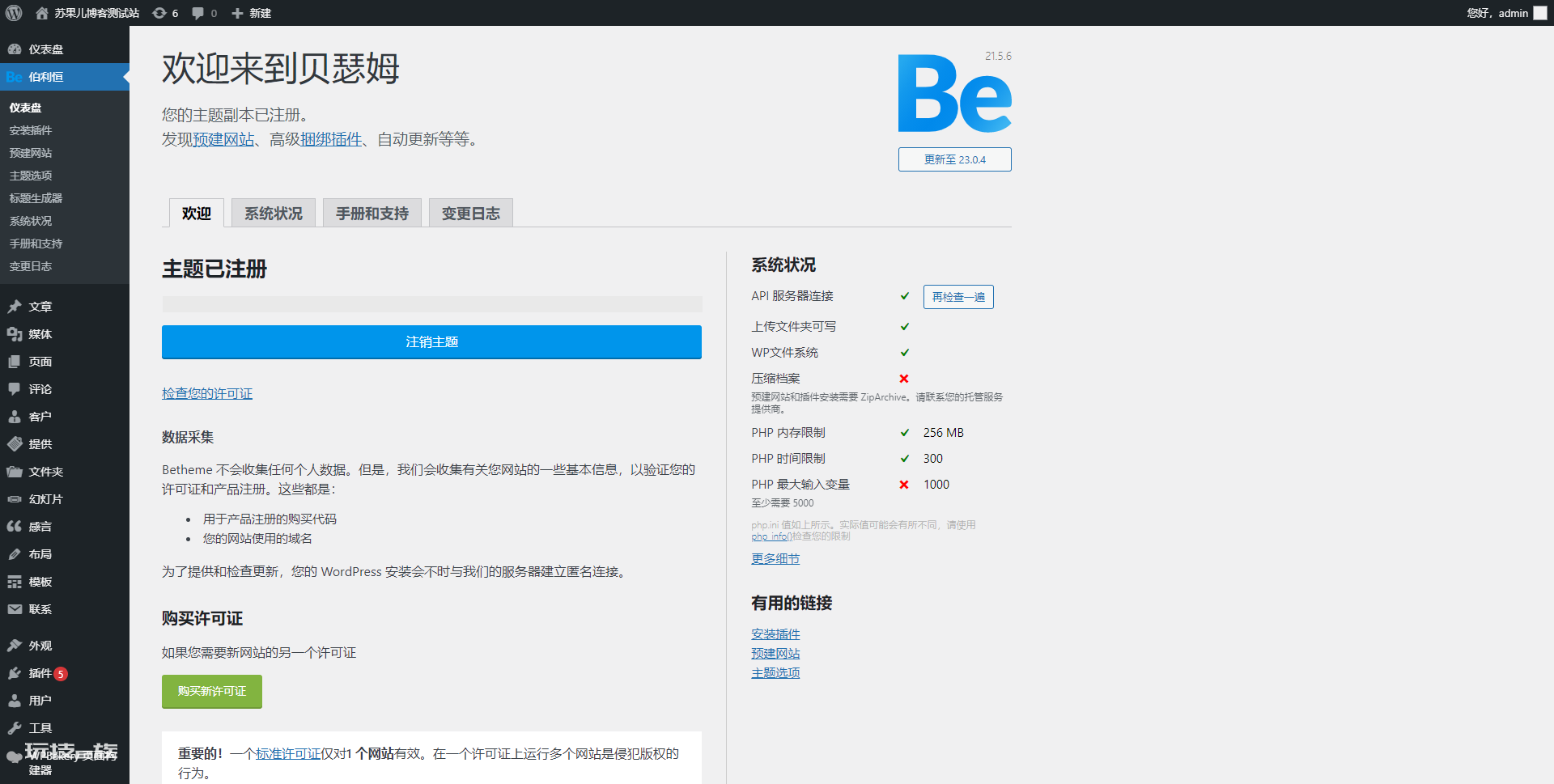Open 手册和支持 in the sidebar submenu
Screen dimensions: 1554x784
36,244
